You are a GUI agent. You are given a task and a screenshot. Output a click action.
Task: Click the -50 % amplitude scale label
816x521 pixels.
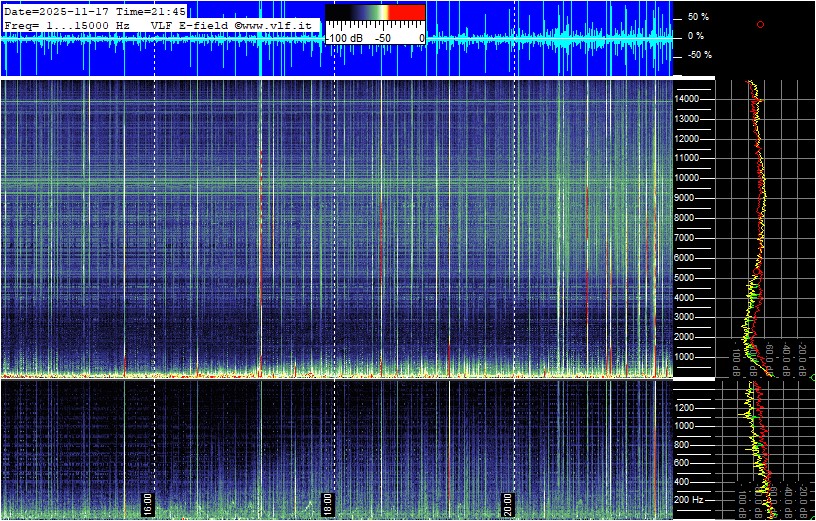click(698, 55)
